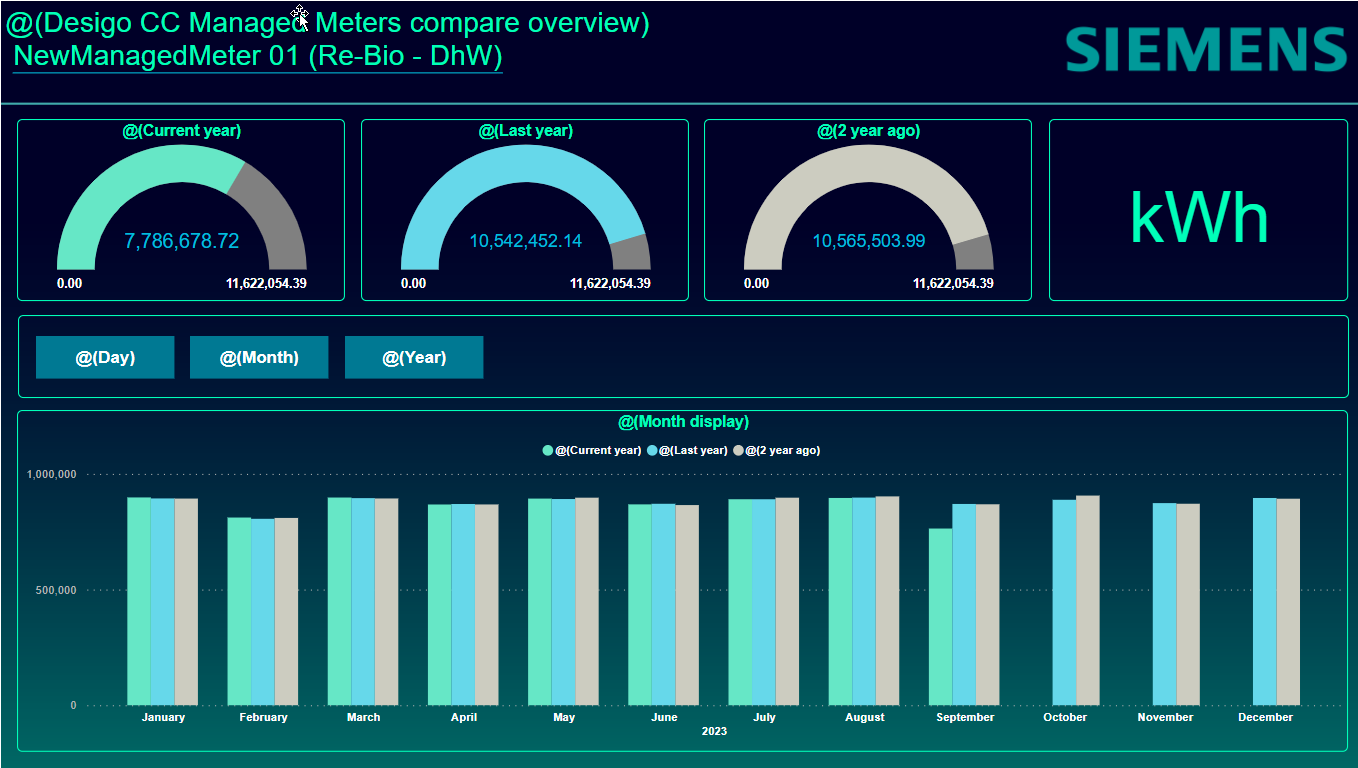Select May's gray 2 year ago bar

coord(587,601)
